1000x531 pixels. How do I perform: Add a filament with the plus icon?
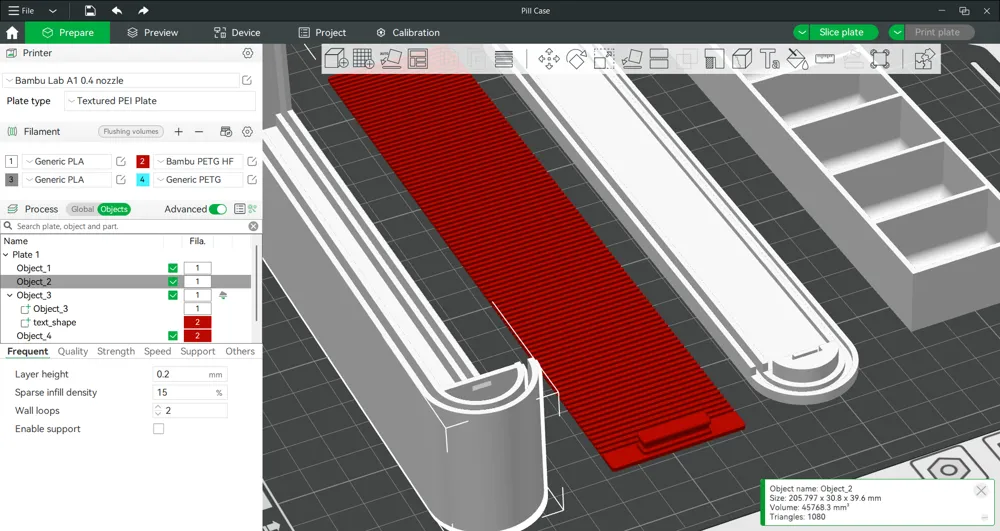[179, 131]
